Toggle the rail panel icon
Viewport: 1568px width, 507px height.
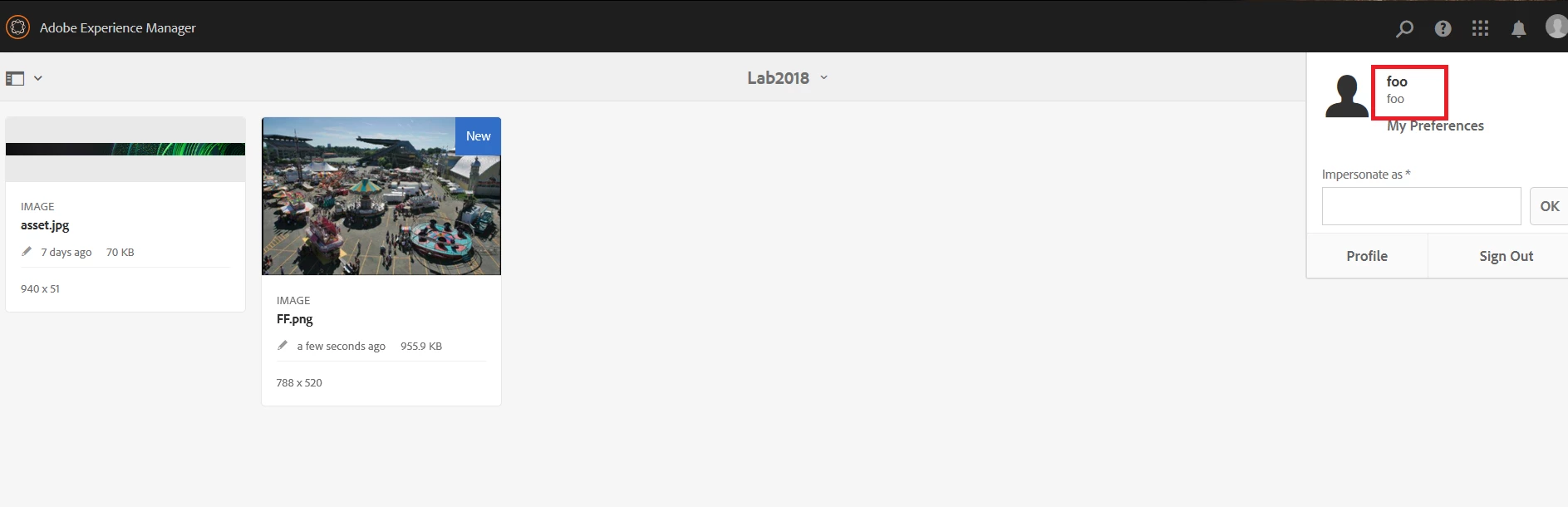coord(15,78)
